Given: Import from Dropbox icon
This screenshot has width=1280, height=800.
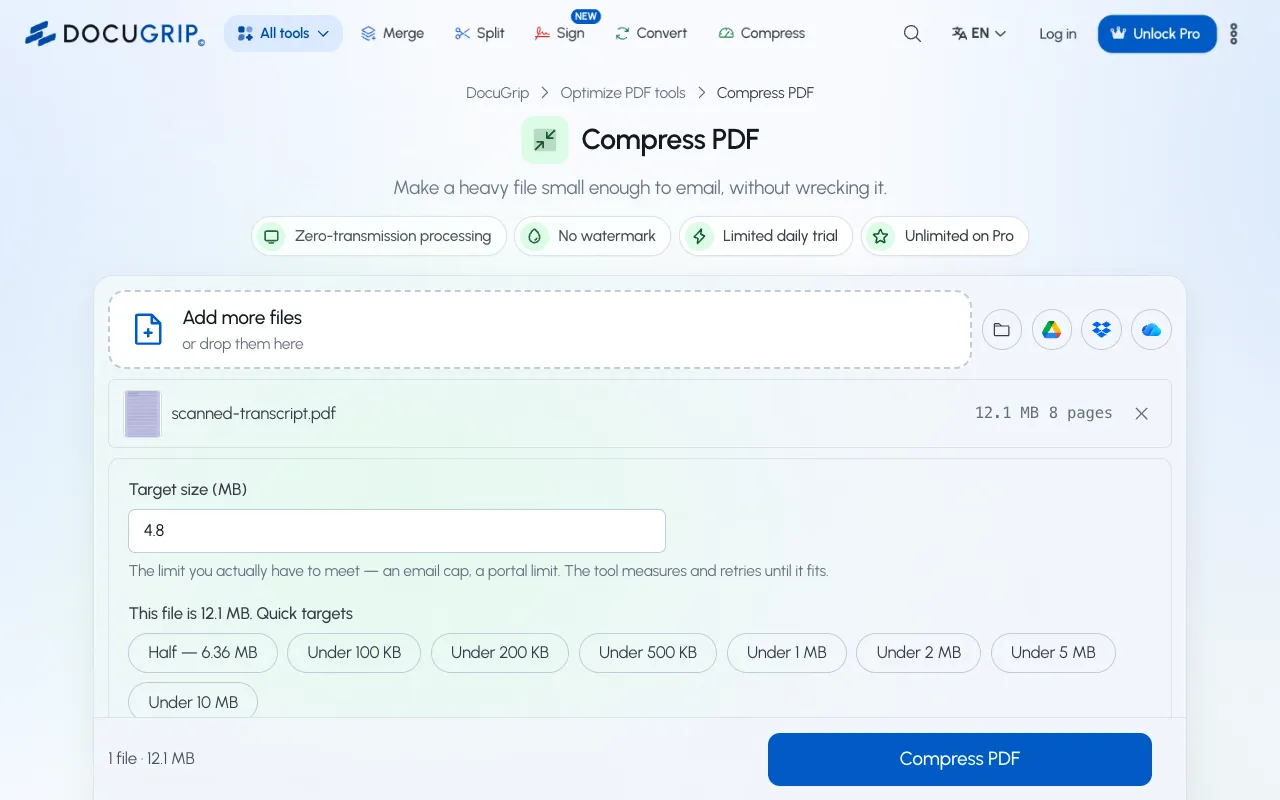Looking at the screenshot, I should pos(1102,329).
